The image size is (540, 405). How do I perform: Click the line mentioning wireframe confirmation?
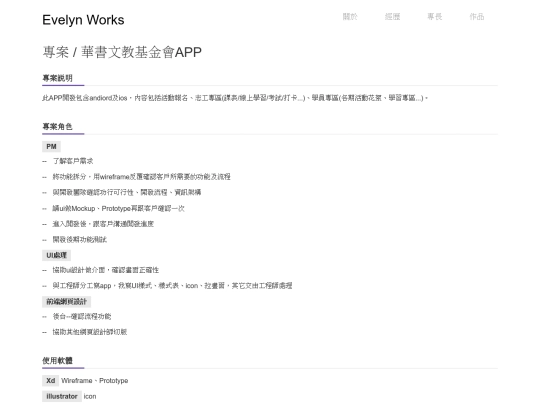pyautogui.click(x=141, y=177)
